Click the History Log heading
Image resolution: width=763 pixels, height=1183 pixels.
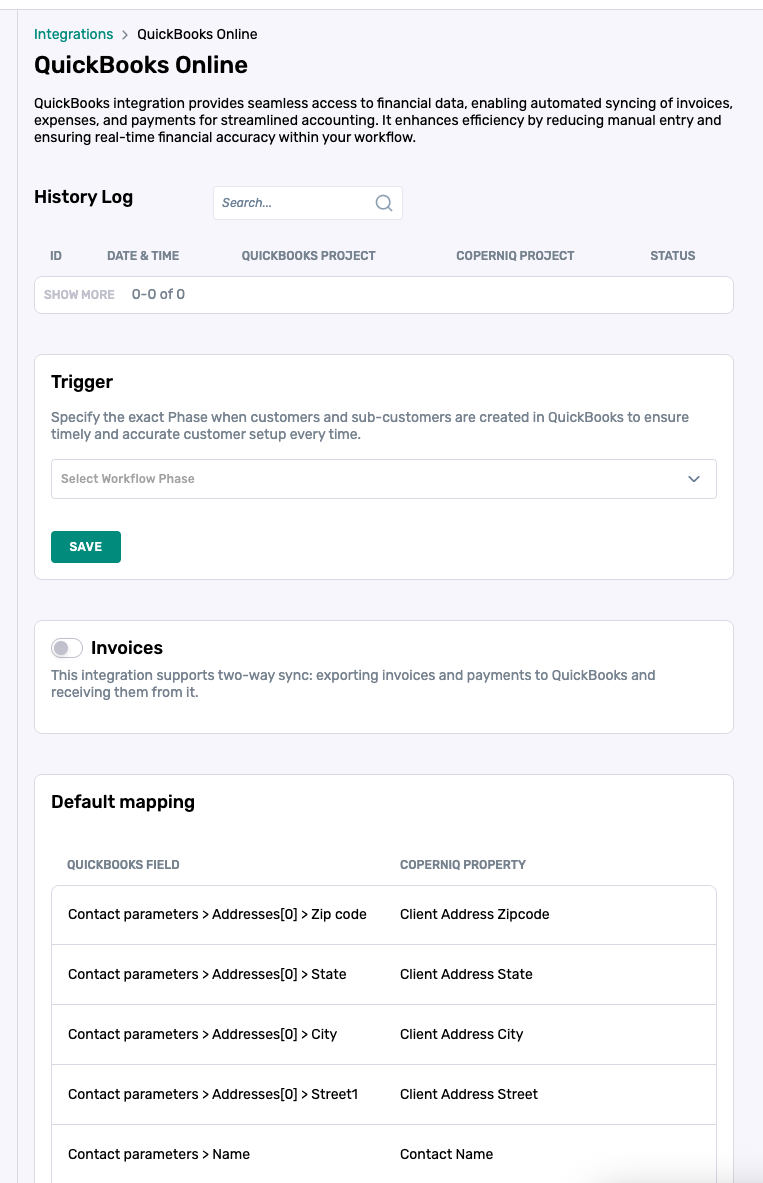pyautogui.click(x=84, y=197)
